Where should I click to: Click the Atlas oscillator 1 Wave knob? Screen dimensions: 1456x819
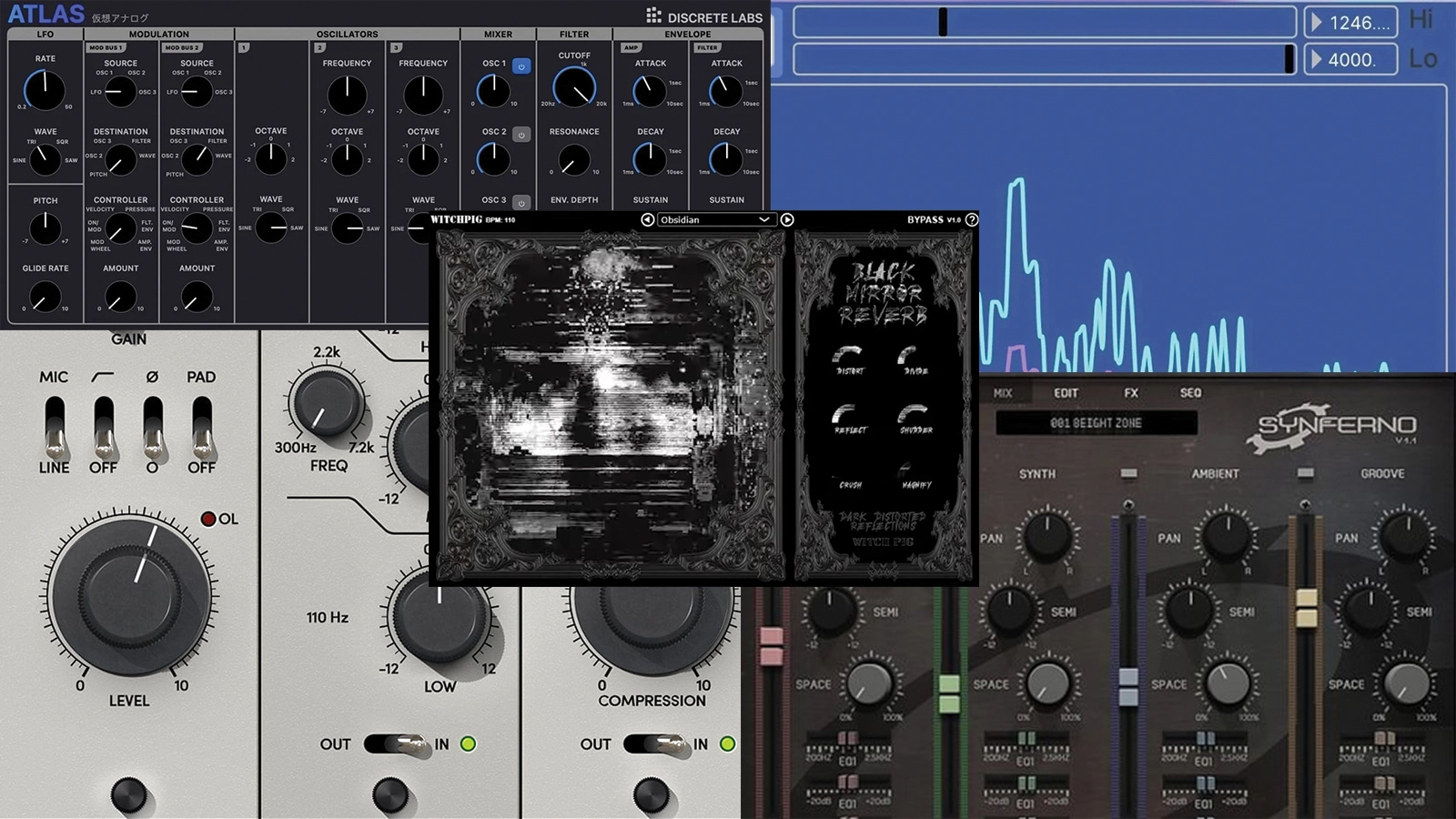(x=271, y=227)
